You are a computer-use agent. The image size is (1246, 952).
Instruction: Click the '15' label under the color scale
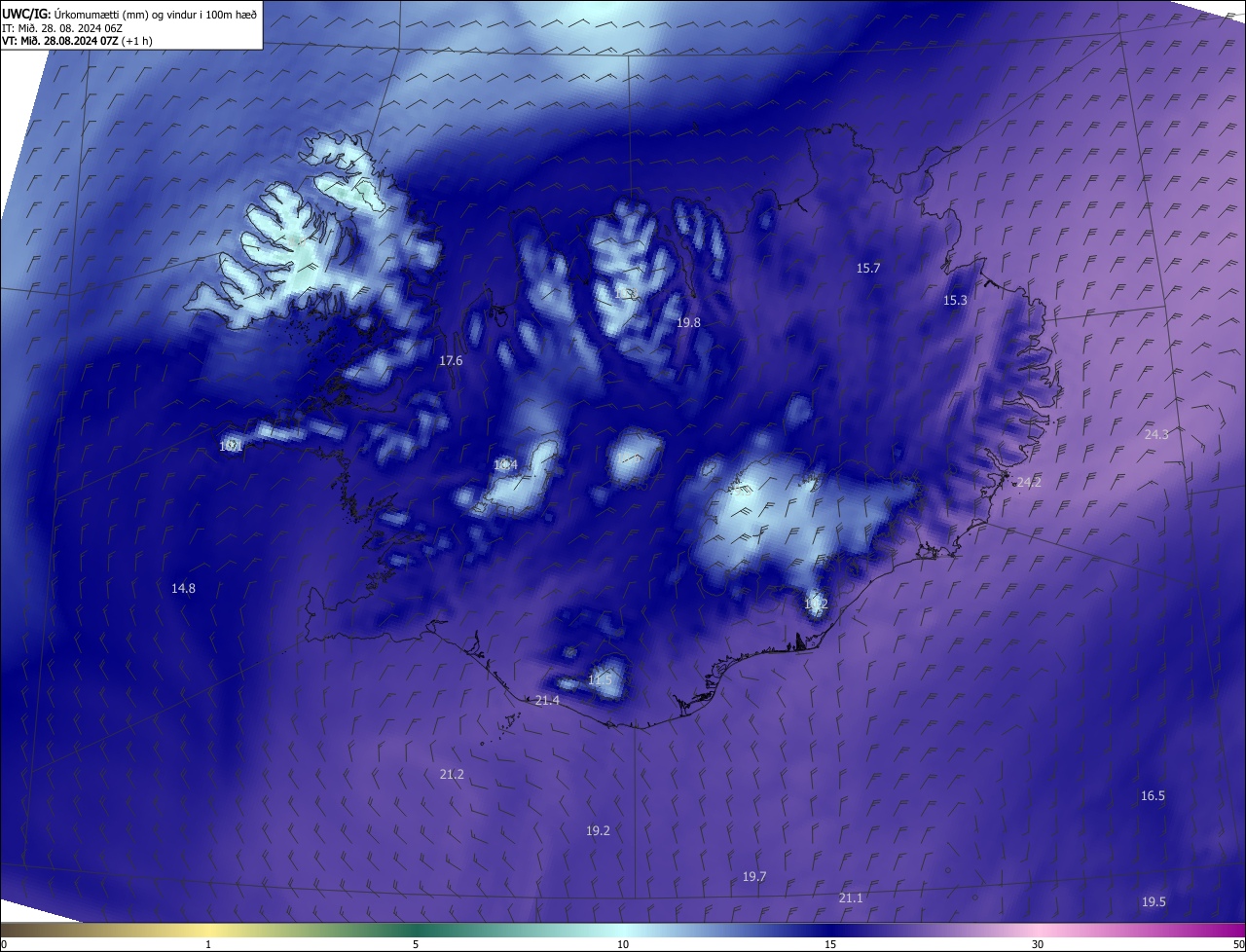point(830,945)
